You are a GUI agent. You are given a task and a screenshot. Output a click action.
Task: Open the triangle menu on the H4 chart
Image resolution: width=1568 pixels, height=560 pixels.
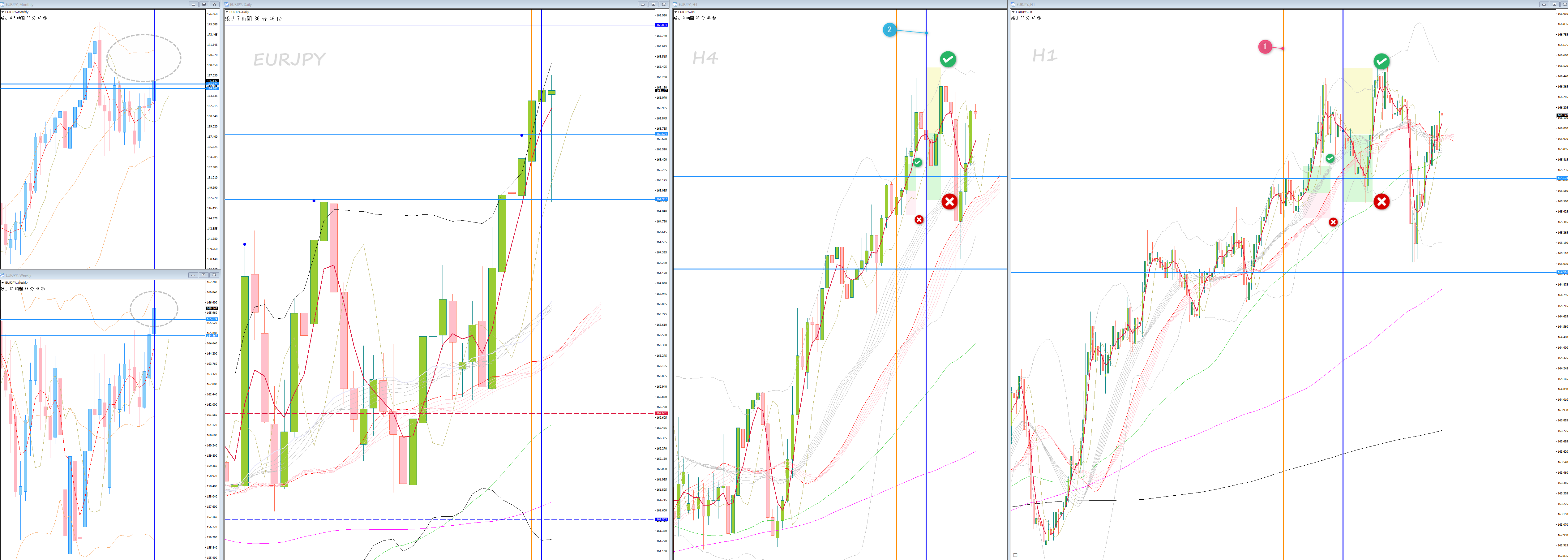676,12
